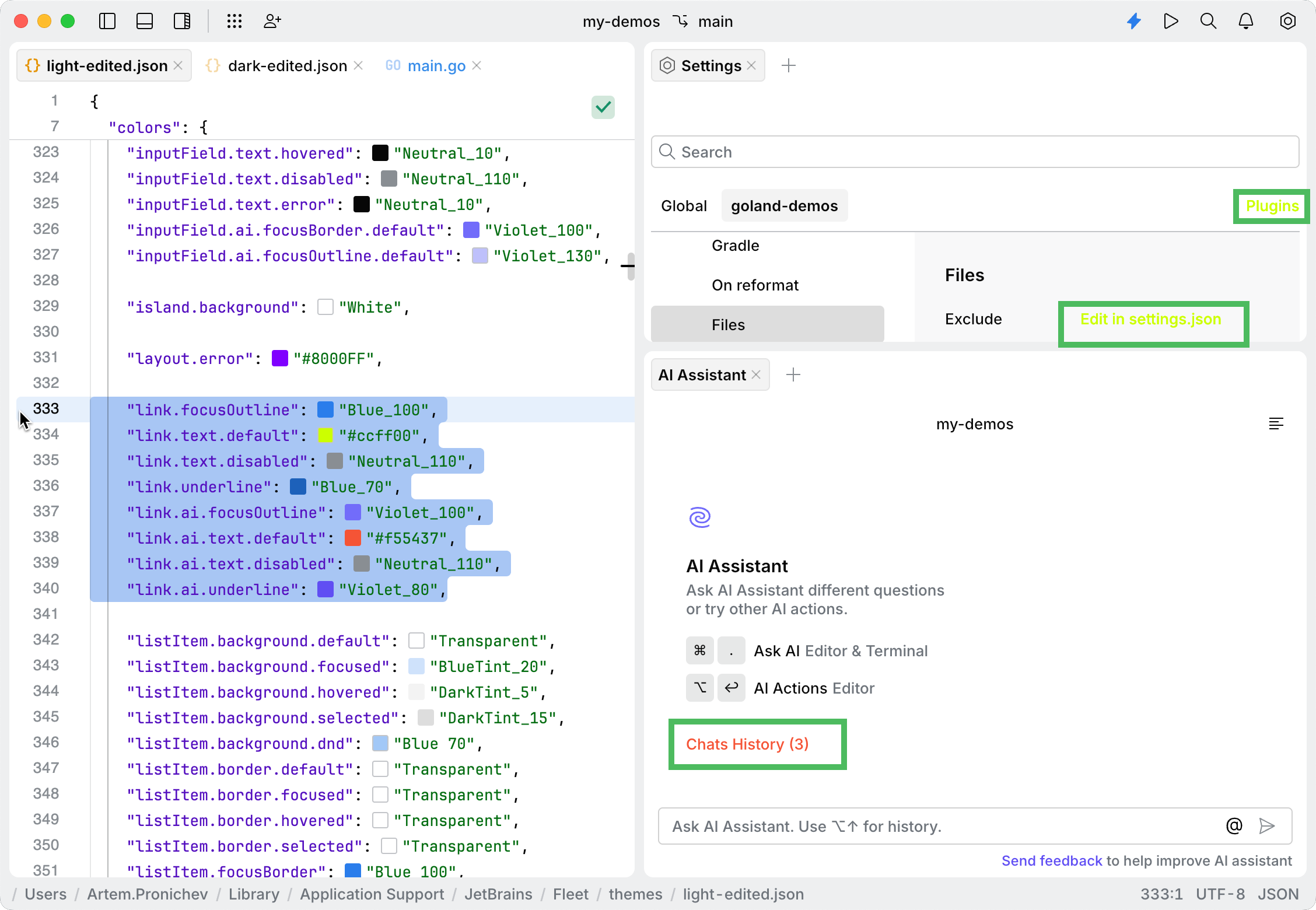Click the mention @ icon in chat input
This screenshot has height=910, width=1316.
pos(1234,826)
